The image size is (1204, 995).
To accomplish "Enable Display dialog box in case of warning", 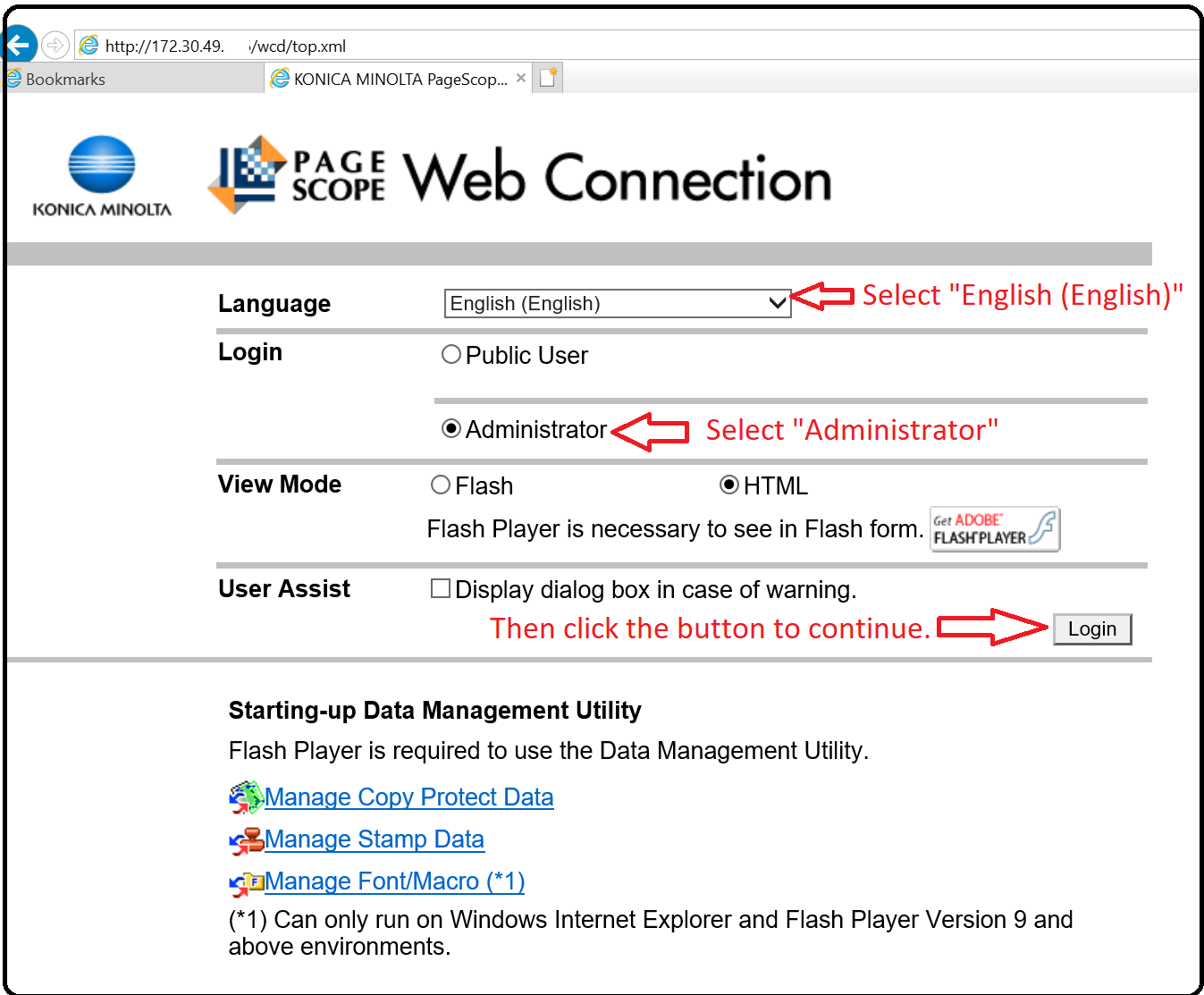I will click(441, 588).
